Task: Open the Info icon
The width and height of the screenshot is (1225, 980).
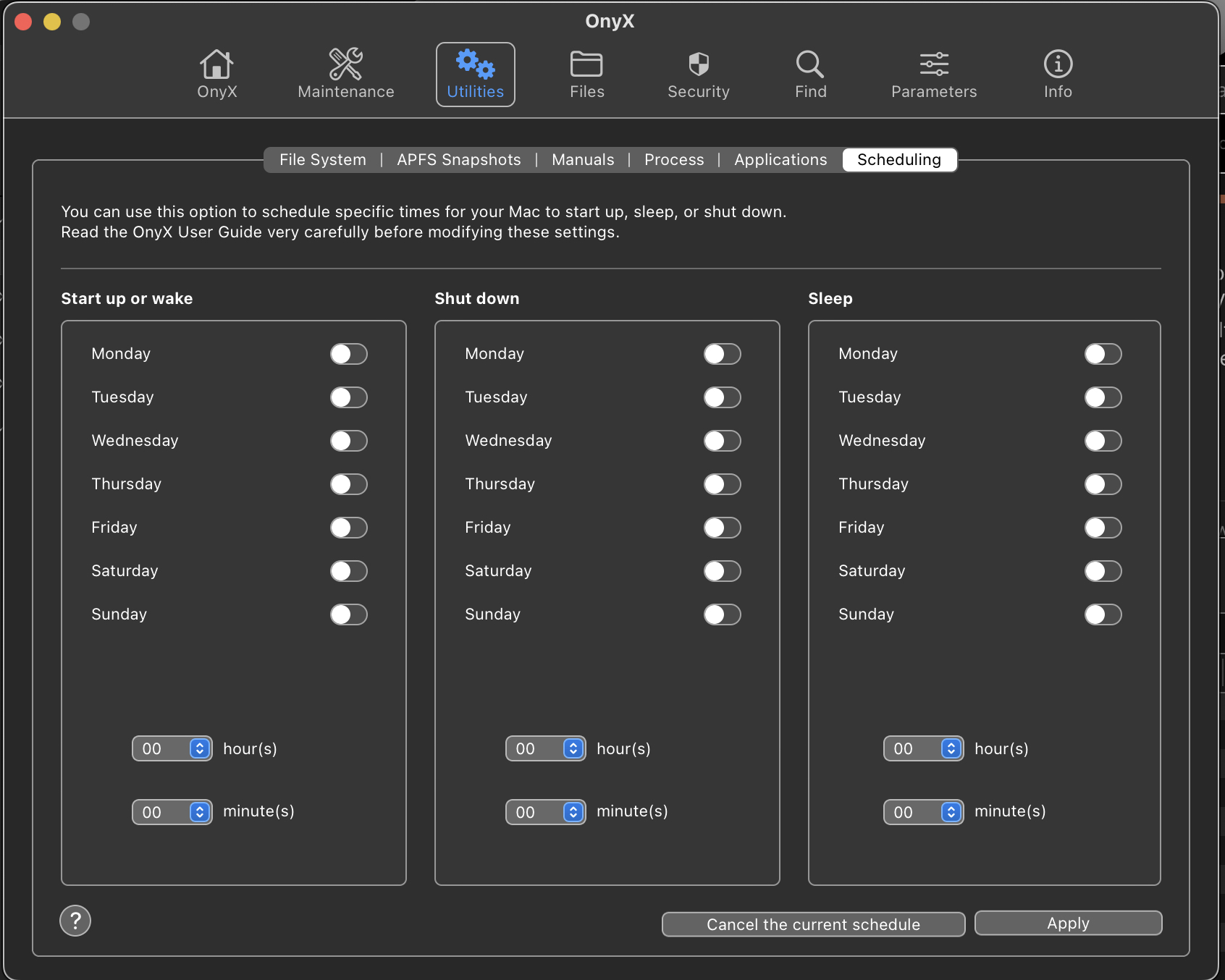Action: pyautogui.click(x=1058, y=64)
